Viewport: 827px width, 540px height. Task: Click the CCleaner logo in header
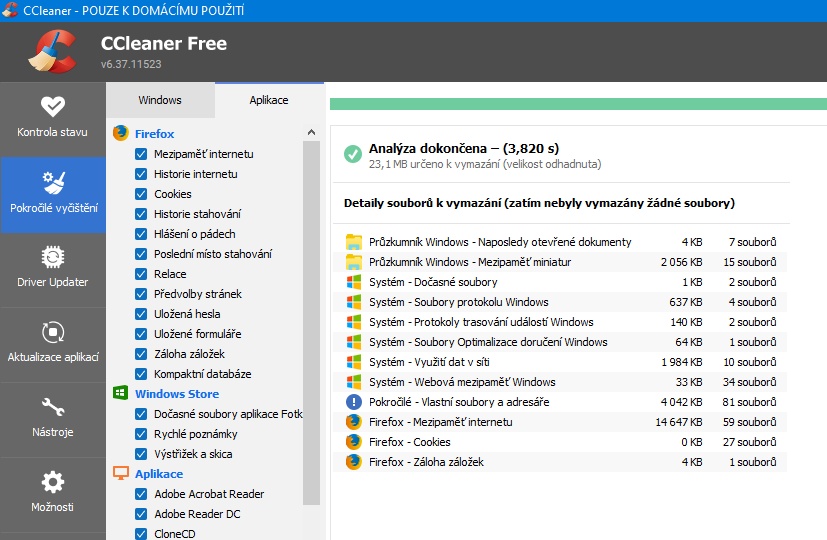click(53, 51)
